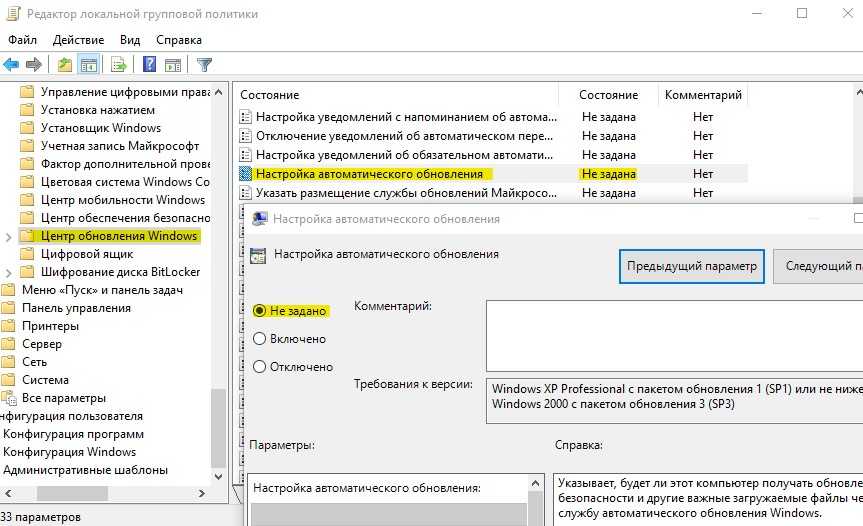Expand the "Центр обновления Windows" tree node

[10, 237]
